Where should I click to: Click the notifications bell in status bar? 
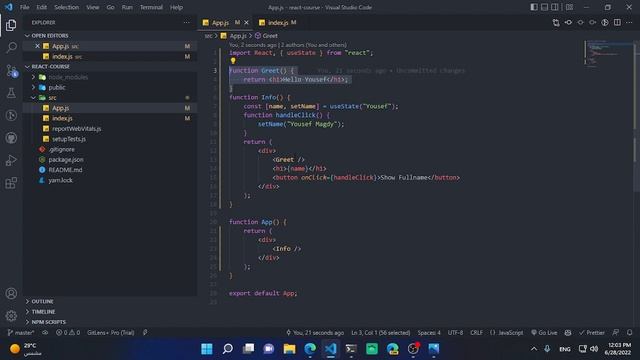coord(630,333)
